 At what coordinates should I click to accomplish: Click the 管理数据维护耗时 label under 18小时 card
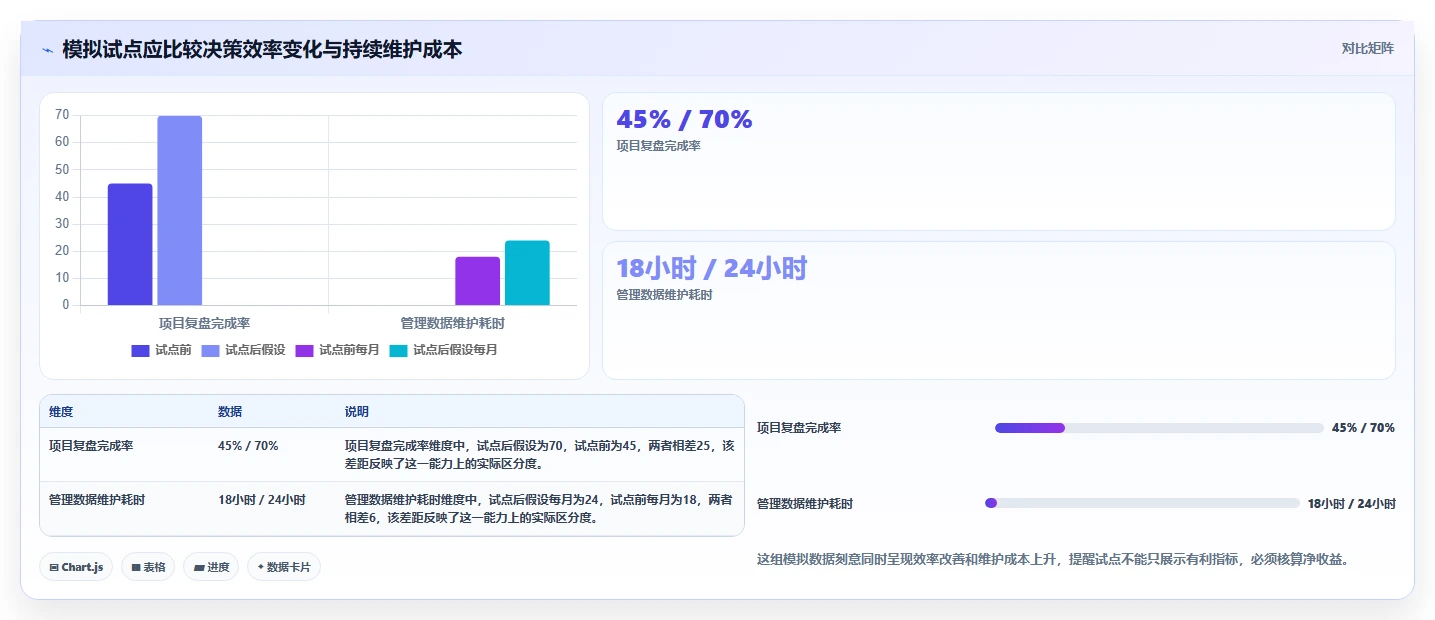(664, 295)
